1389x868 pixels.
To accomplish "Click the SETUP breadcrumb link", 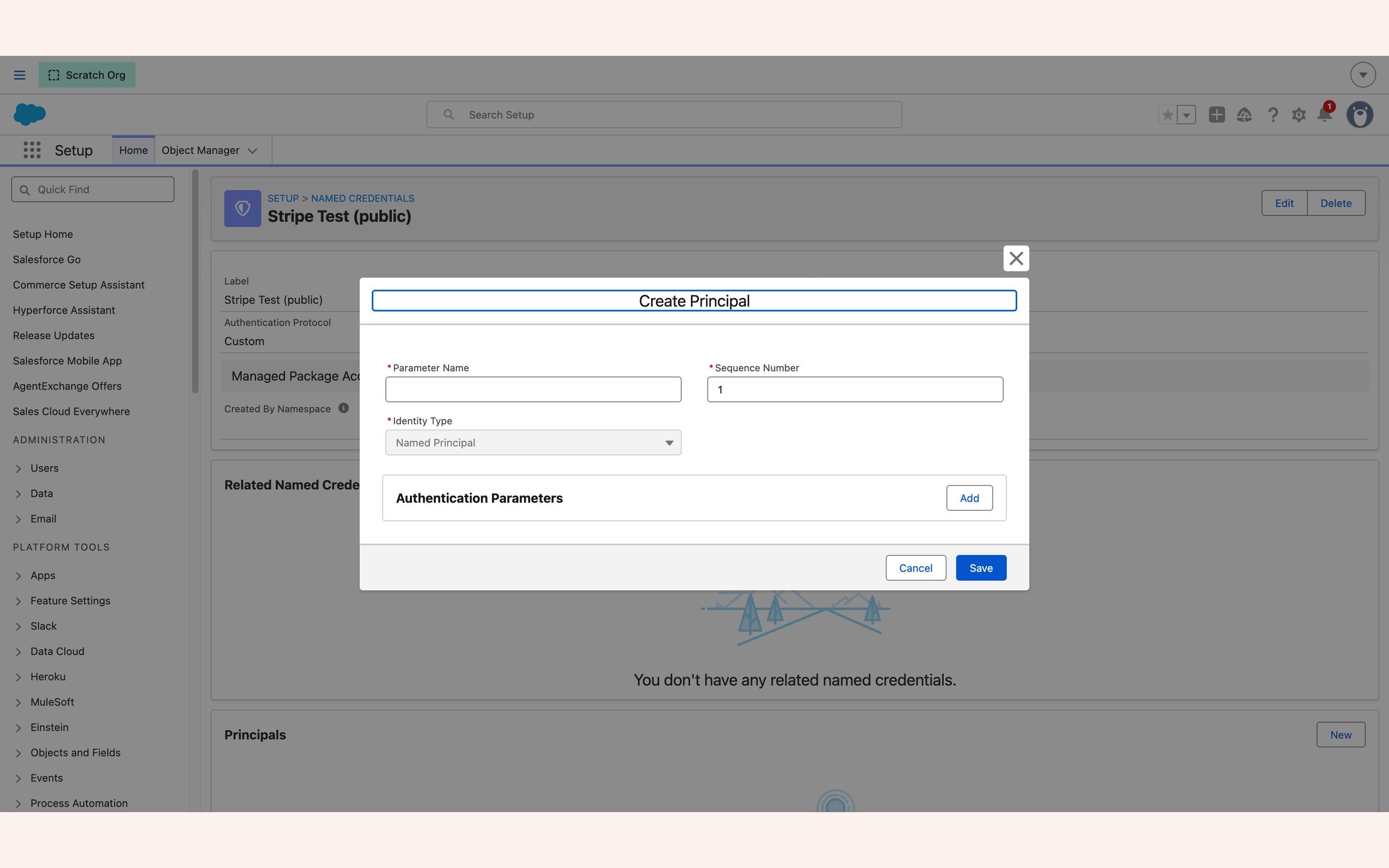I will pos(283,198).
